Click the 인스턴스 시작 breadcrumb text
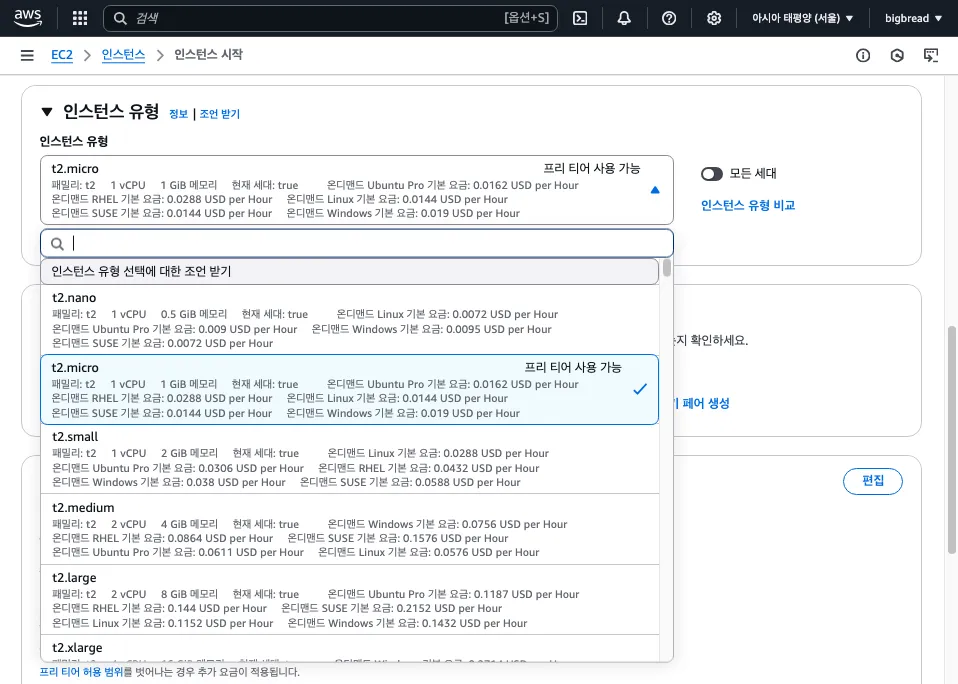The image size is (958, 684). [208, 54]
